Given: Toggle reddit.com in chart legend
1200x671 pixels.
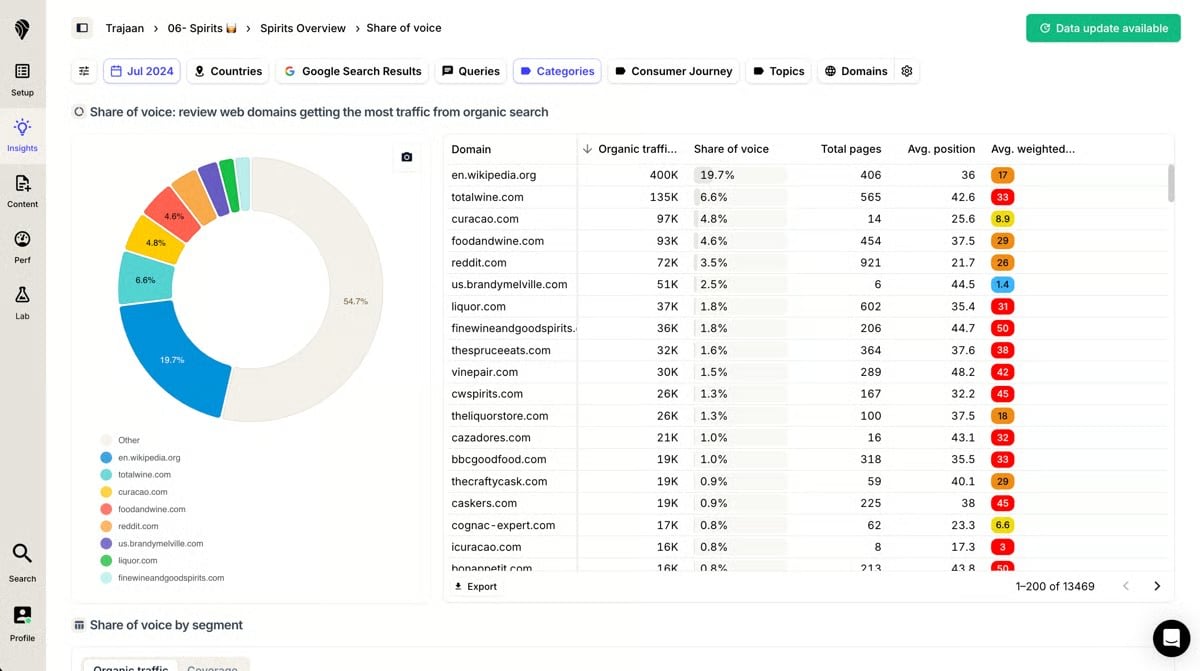Looking at the screenshot, I should [x=129, y=526].
